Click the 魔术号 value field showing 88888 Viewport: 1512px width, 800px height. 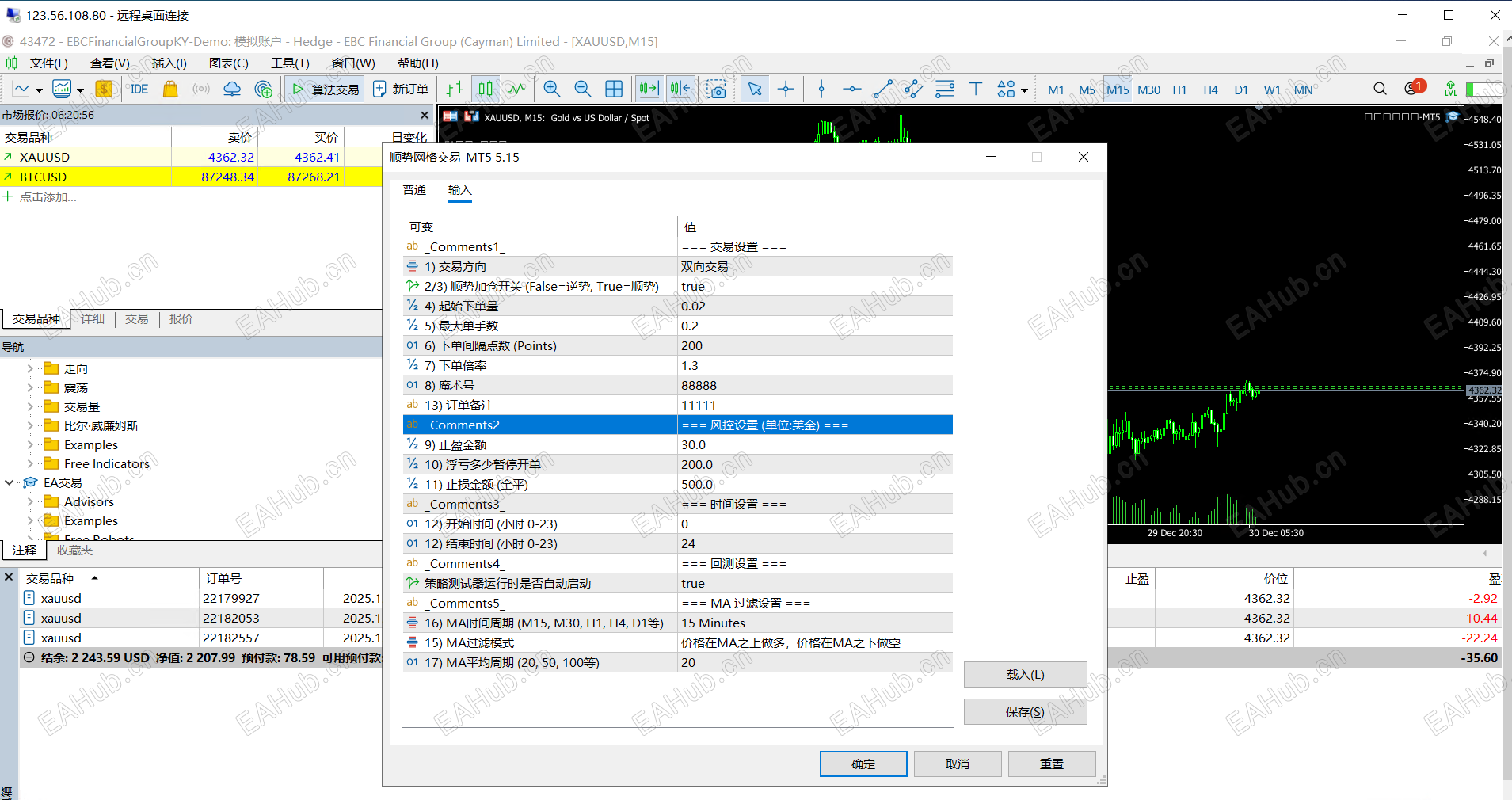click(814, 385)
